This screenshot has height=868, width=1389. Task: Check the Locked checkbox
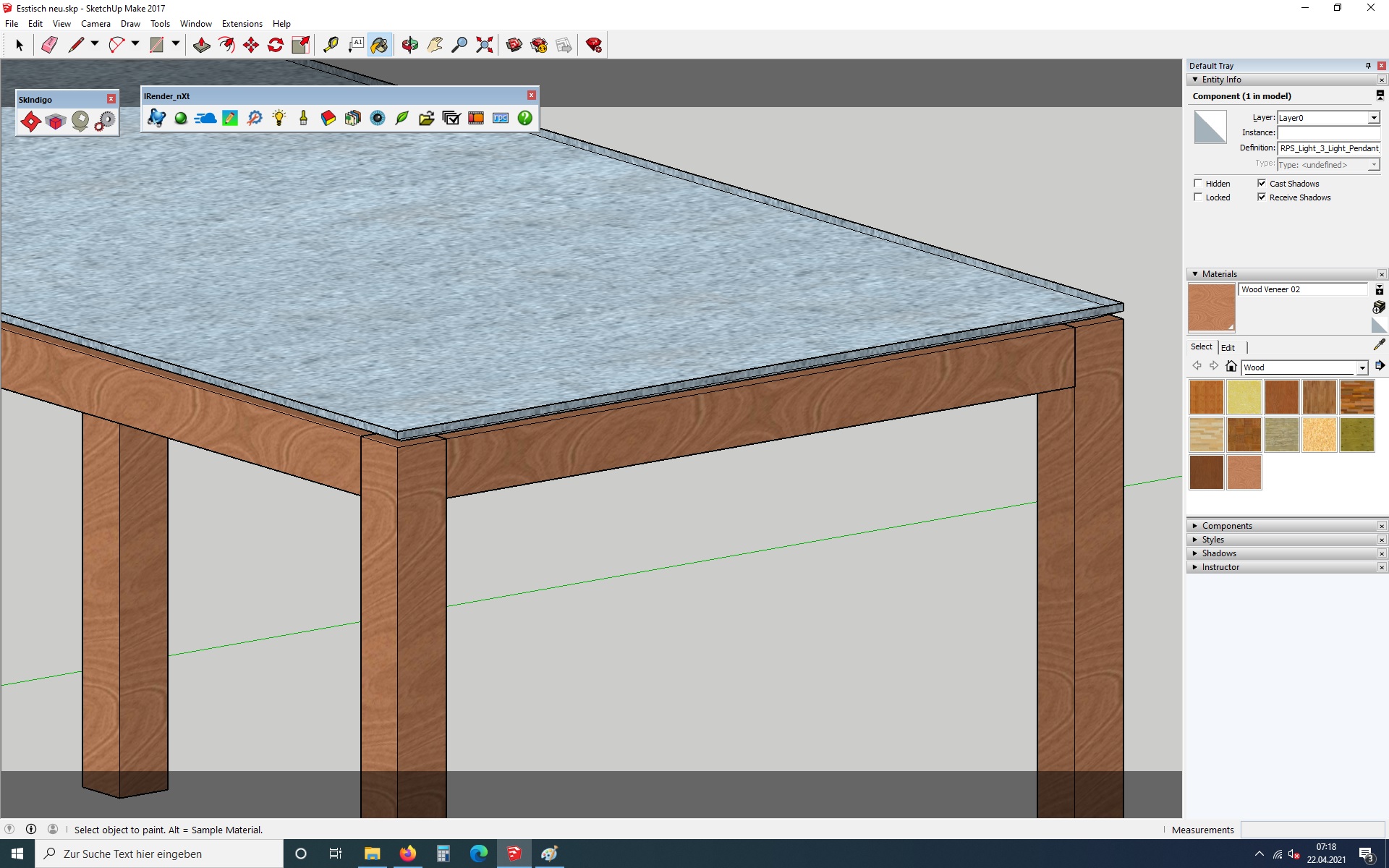coord(1198,197)
